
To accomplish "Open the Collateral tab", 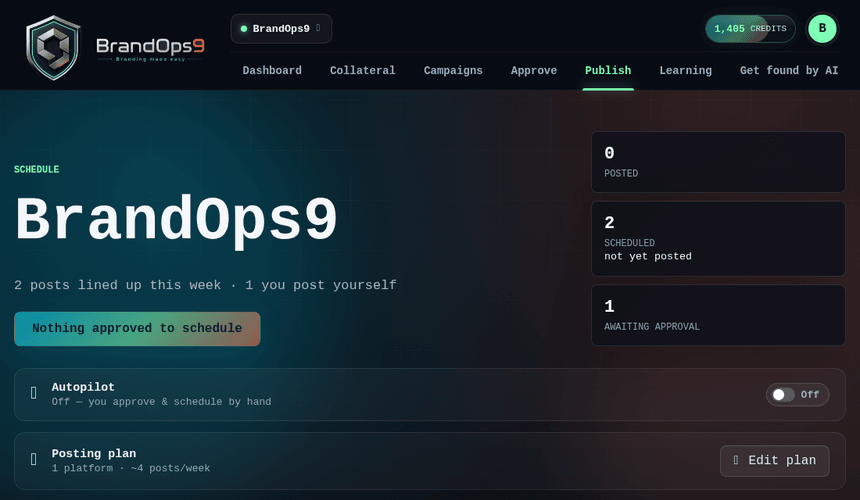I will [363, 70].
